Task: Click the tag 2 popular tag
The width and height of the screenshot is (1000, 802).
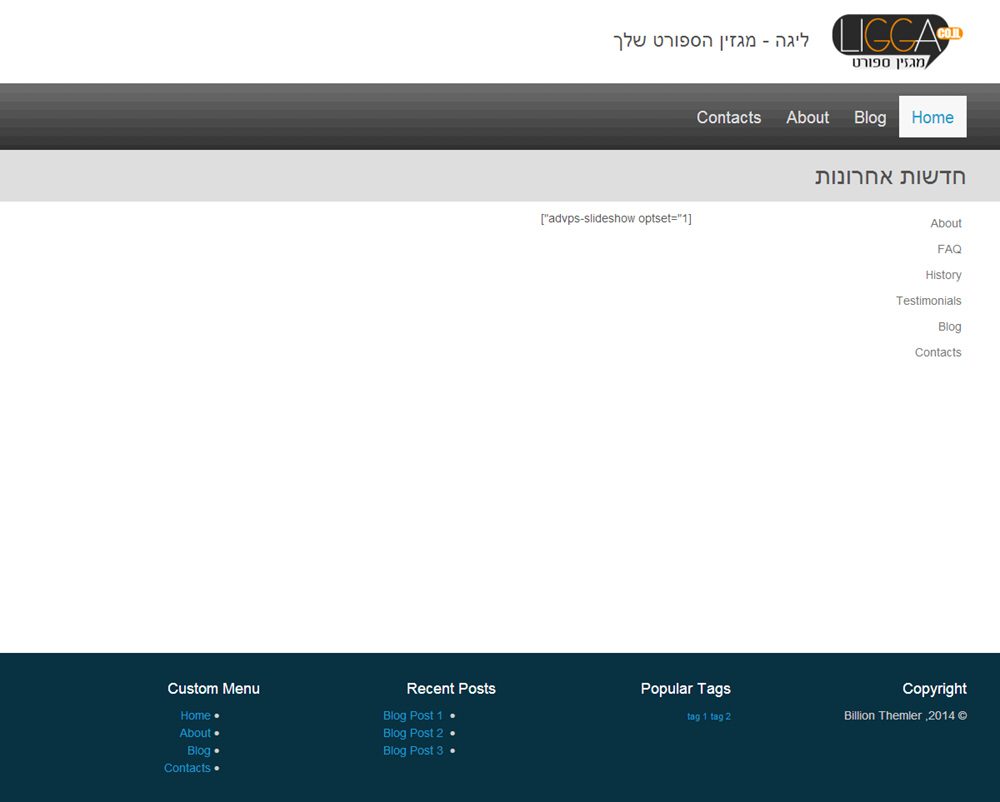Action: tap(721, 717)
